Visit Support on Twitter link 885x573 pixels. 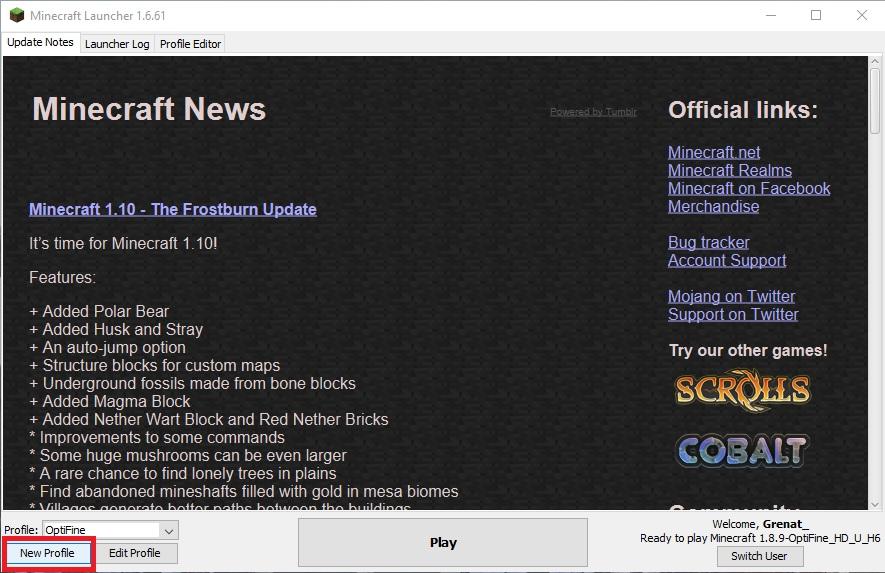pyautogui.click(x=733, y=315)
